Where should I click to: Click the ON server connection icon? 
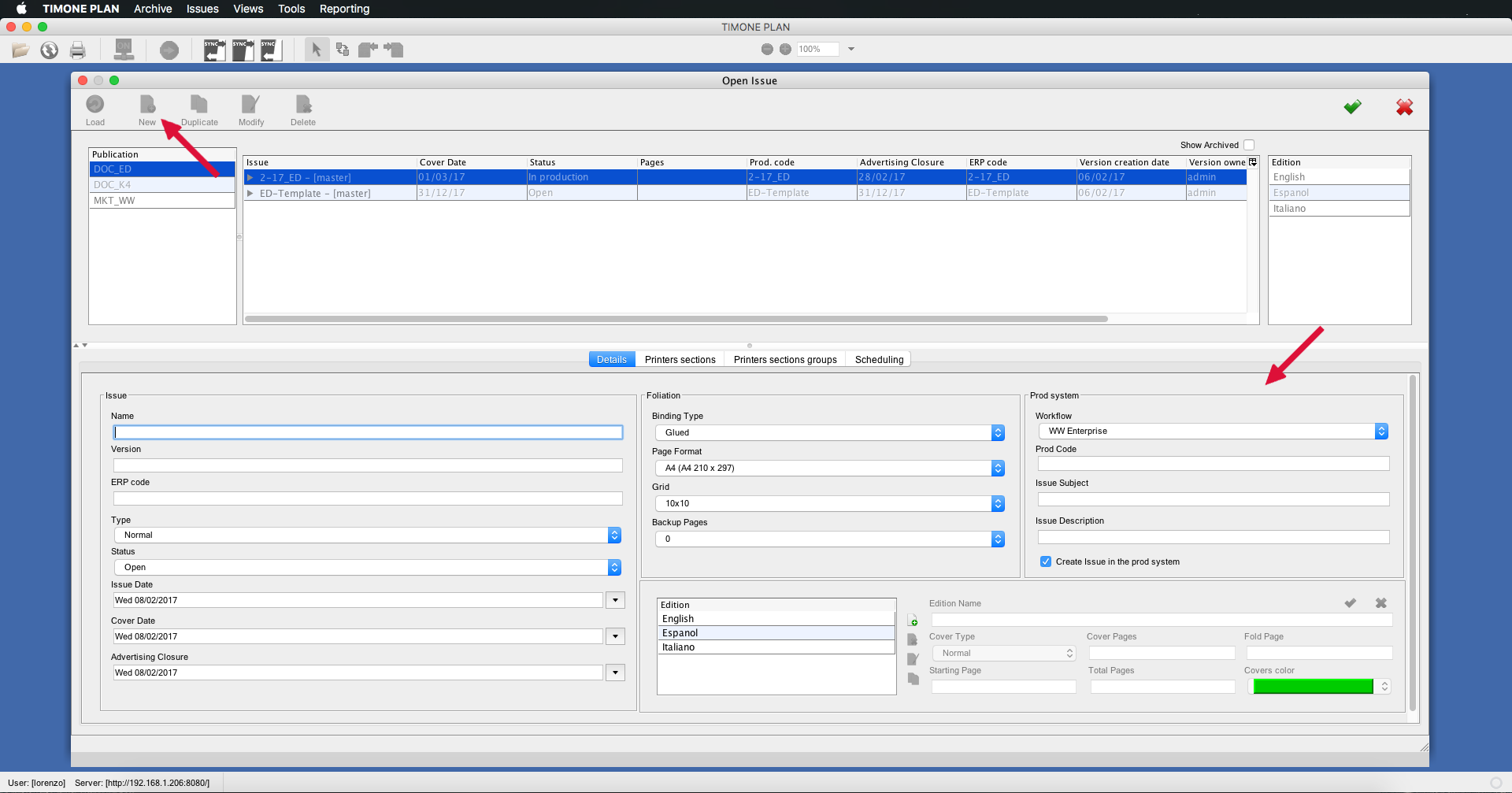point(124,50)
